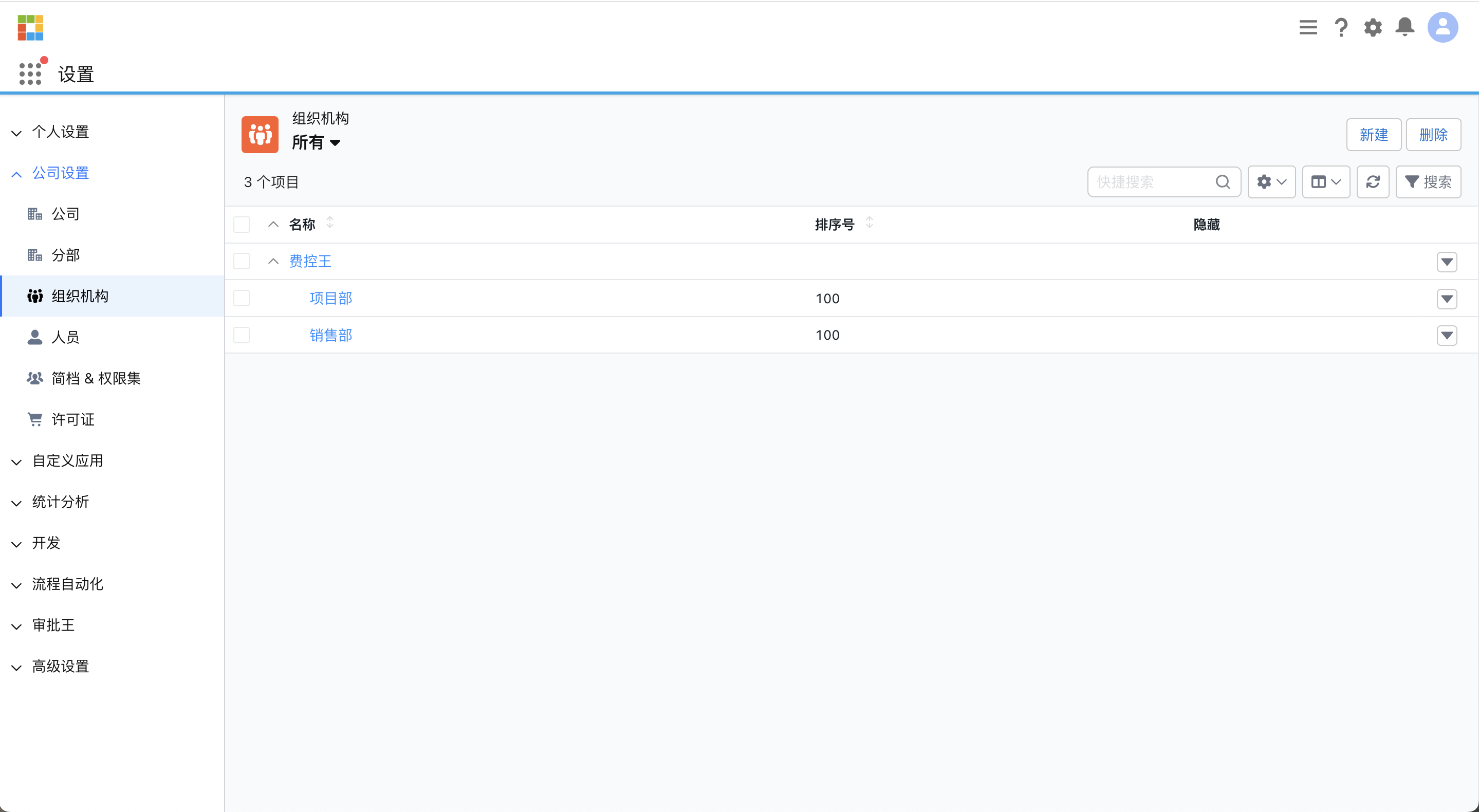
Task: Open the hamburger menu icon
Action: click(1308, 27)
